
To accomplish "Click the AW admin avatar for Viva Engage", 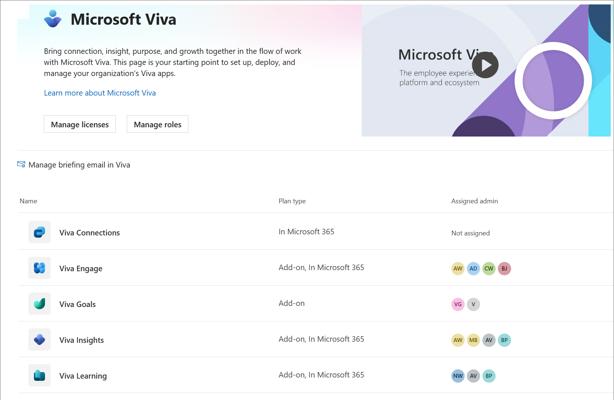I will click(x=458, y=268).
